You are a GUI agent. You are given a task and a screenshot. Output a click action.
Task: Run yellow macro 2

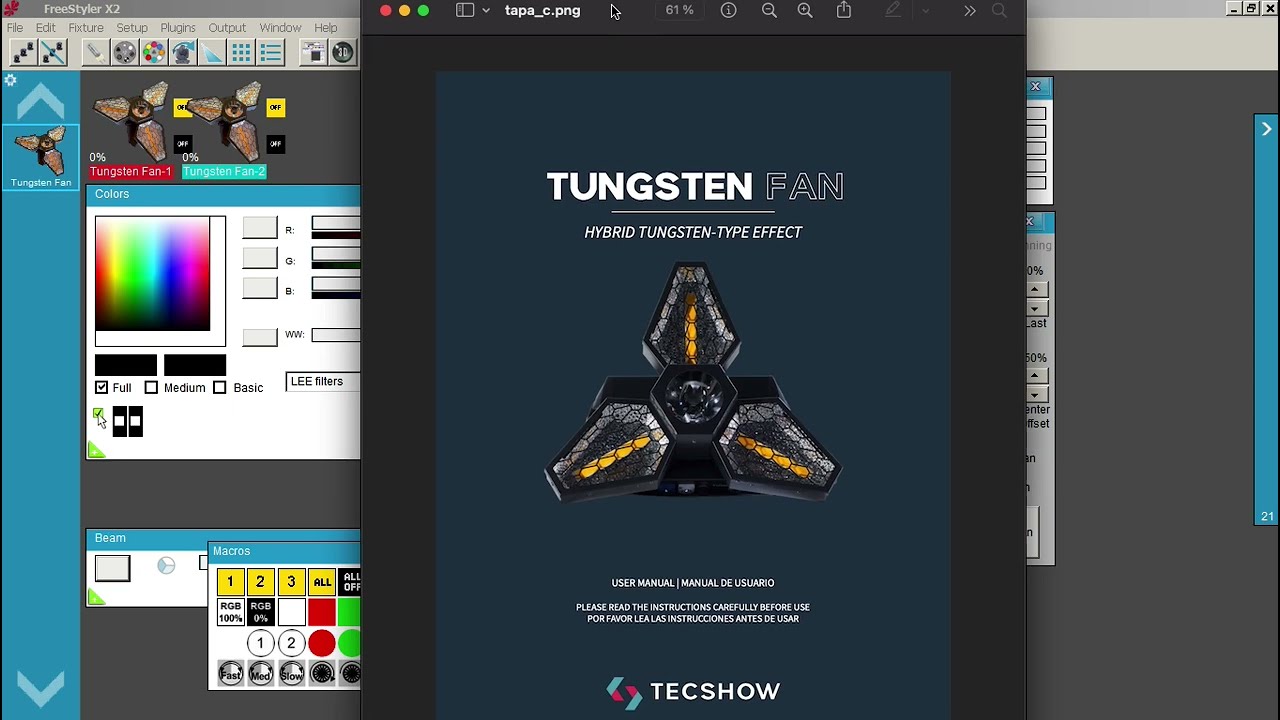[x=260, y=581]
